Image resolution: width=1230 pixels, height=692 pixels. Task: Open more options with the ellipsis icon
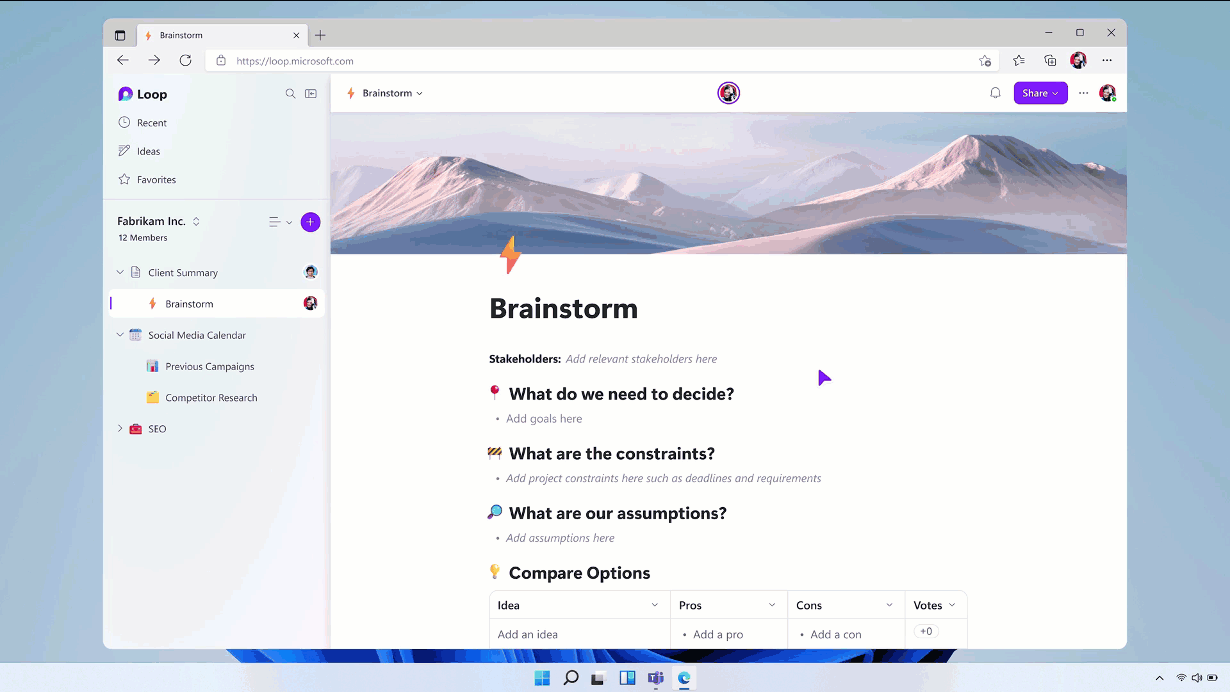click(1083, 92)
